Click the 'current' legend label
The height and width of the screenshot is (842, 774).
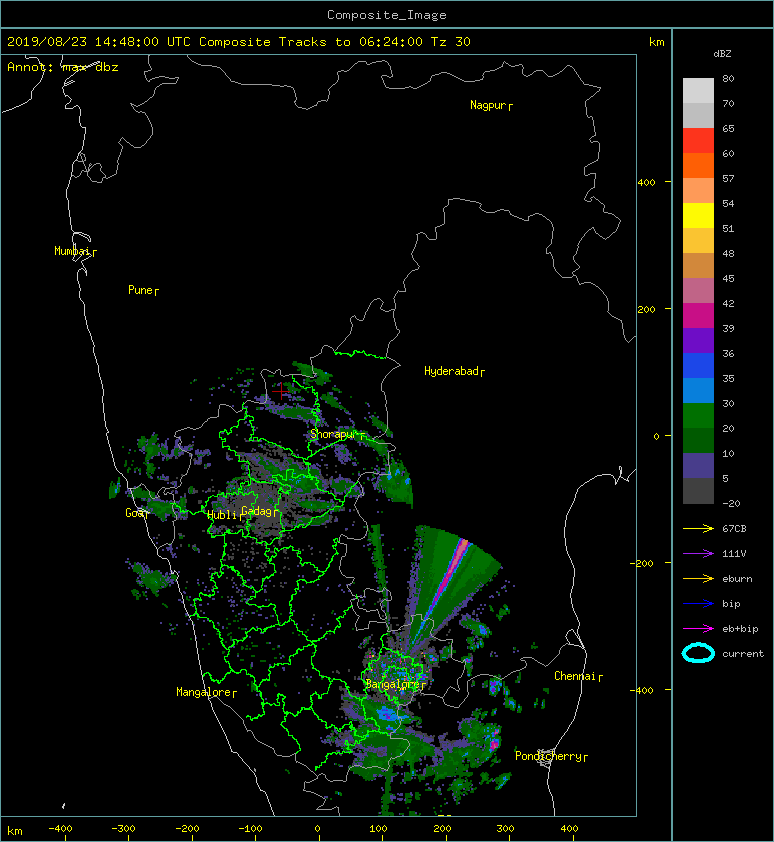pos(743,654)
